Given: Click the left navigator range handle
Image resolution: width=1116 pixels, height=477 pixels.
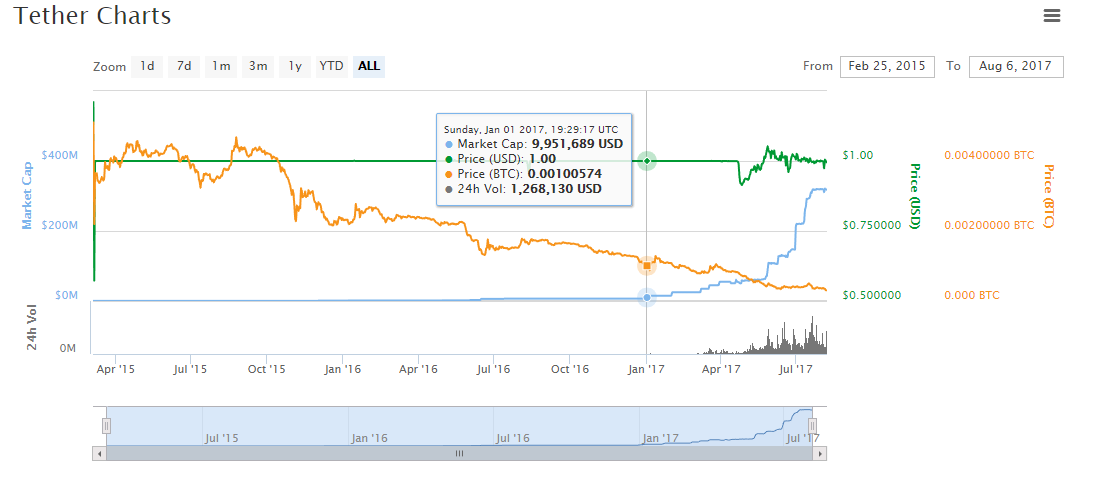Looking at the screenshot, I should coord(107,426).
